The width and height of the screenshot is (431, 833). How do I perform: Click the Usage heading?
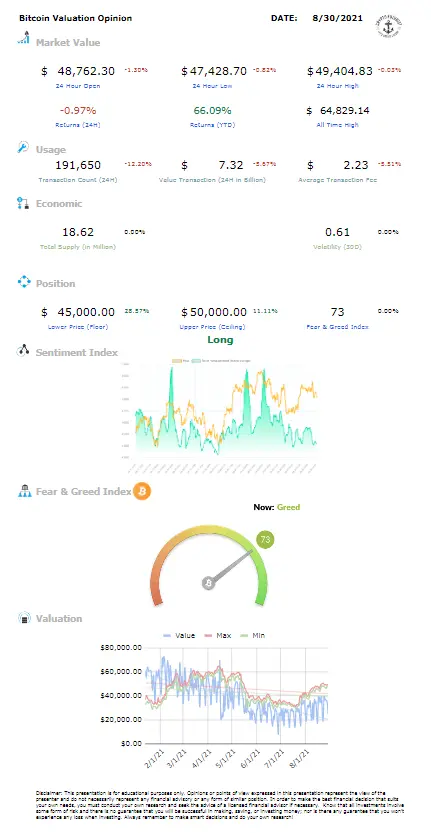50,150
